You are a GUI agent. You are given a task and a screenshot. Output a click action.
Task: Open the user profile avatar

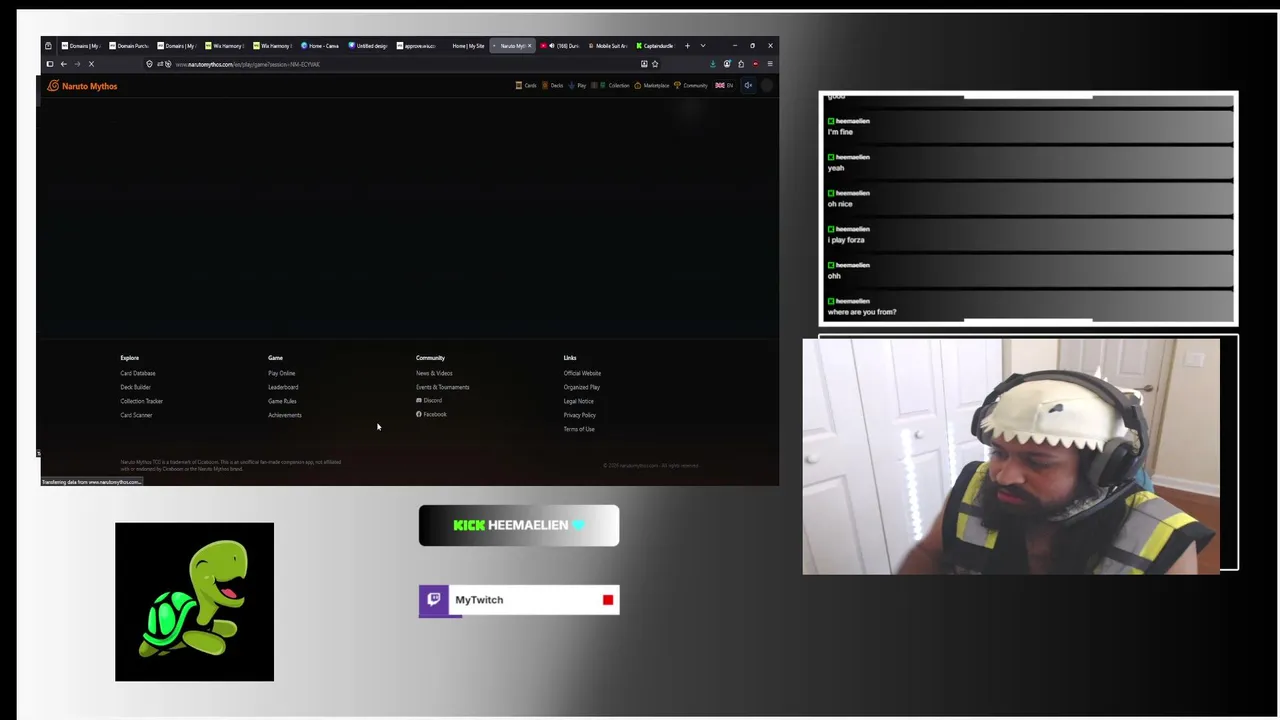point(767,86)
